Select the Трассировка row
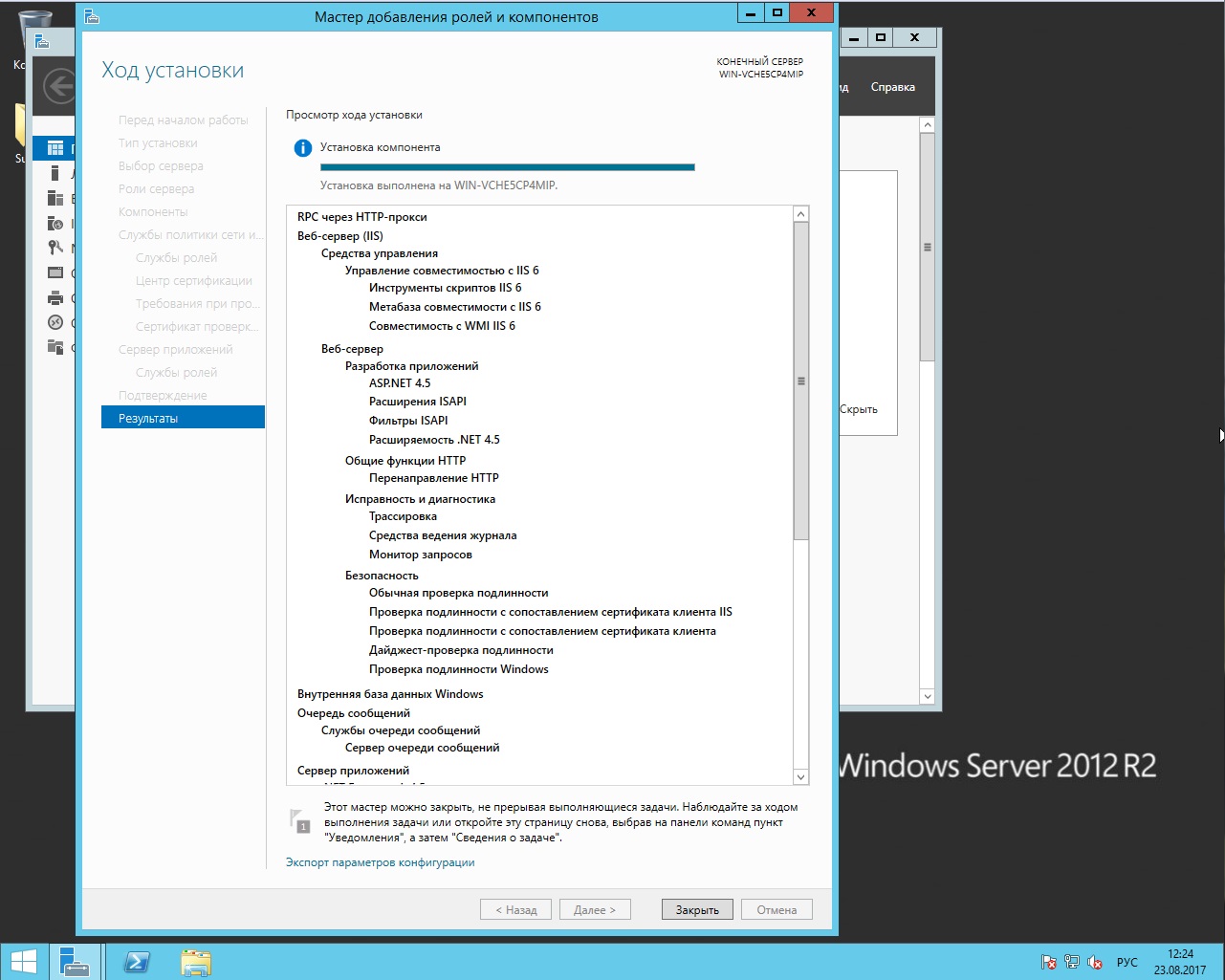 403,516
